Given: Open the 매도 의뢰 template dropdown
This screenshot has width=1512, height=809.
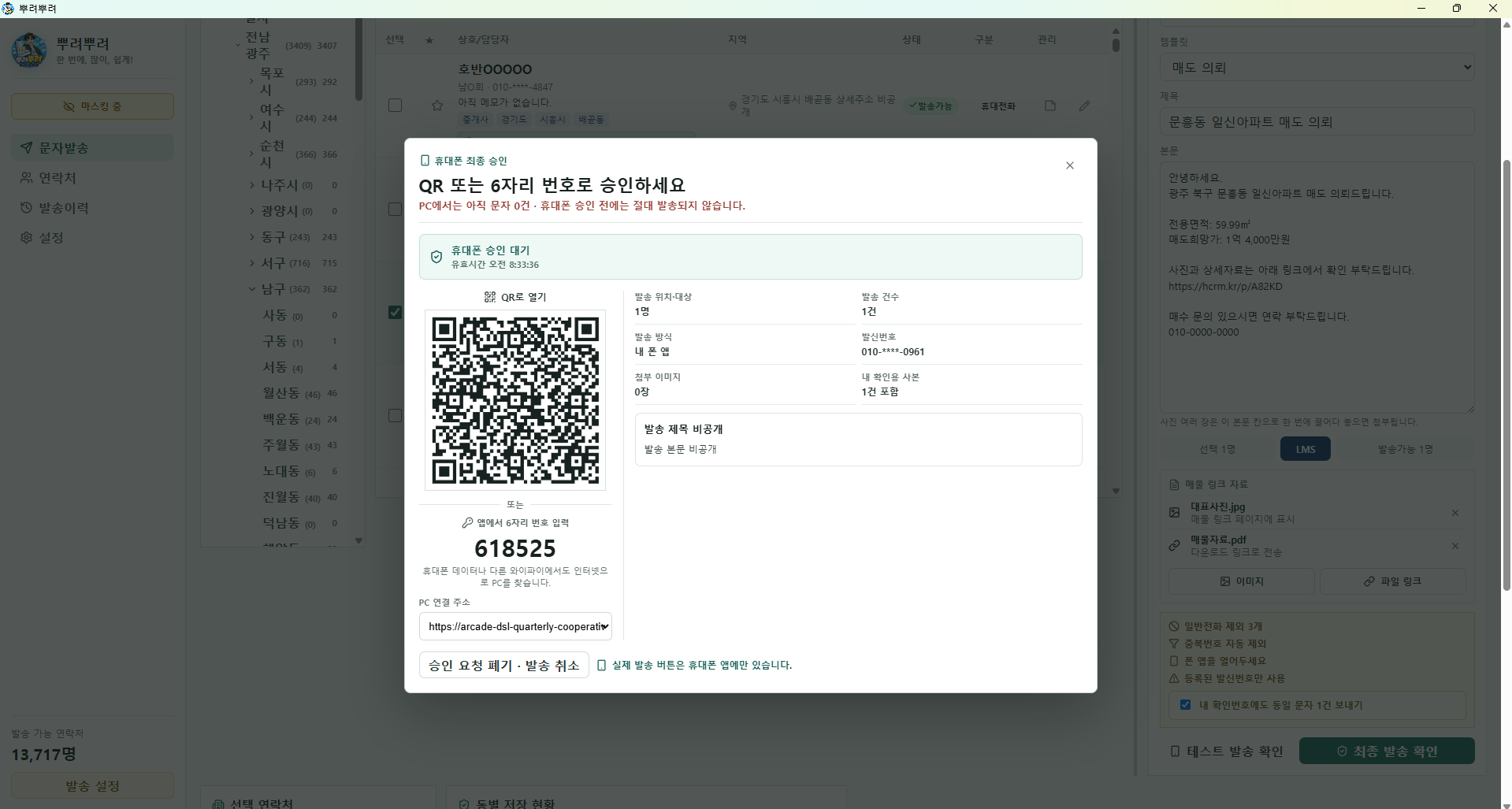Looking at the screenshot, I should [x=1317, y=68].
